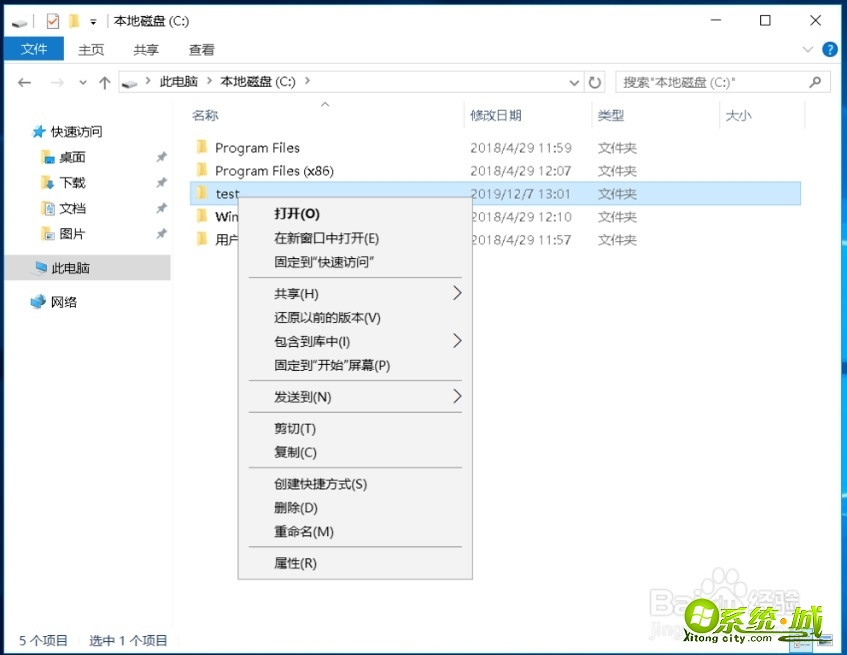847x655 pixels.
Task: Click the Properties icon on the Quick Access Toolbar
Action: (54, 20)
